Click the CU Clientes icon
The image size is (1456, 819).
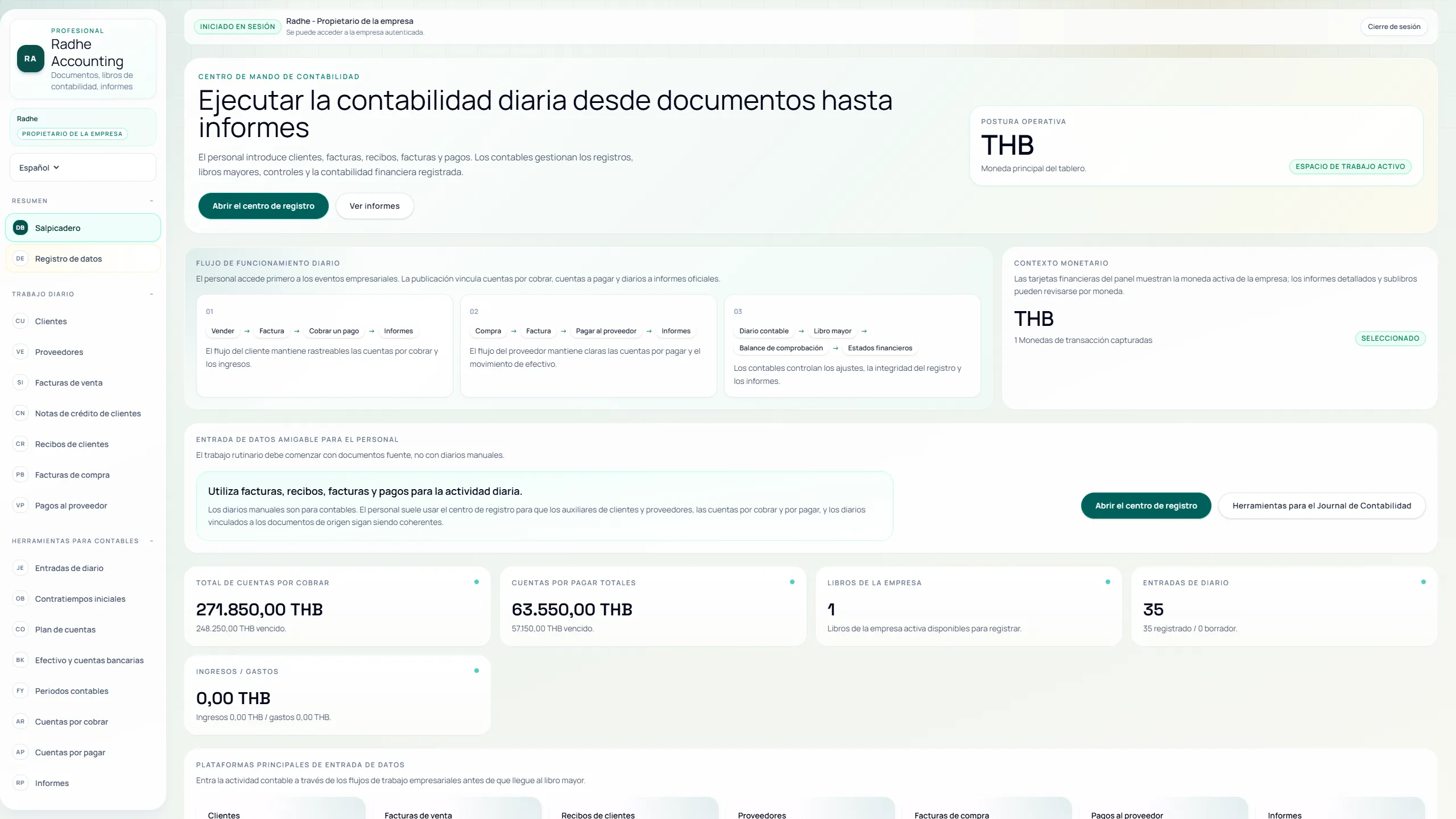(x=20, y=321)
